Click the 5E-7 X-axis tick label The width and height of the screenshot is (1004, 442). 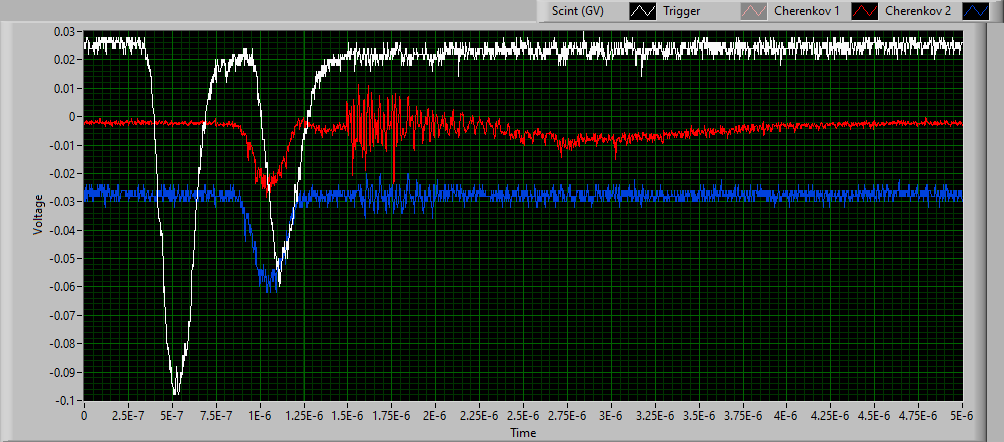(x=172, y=415)
